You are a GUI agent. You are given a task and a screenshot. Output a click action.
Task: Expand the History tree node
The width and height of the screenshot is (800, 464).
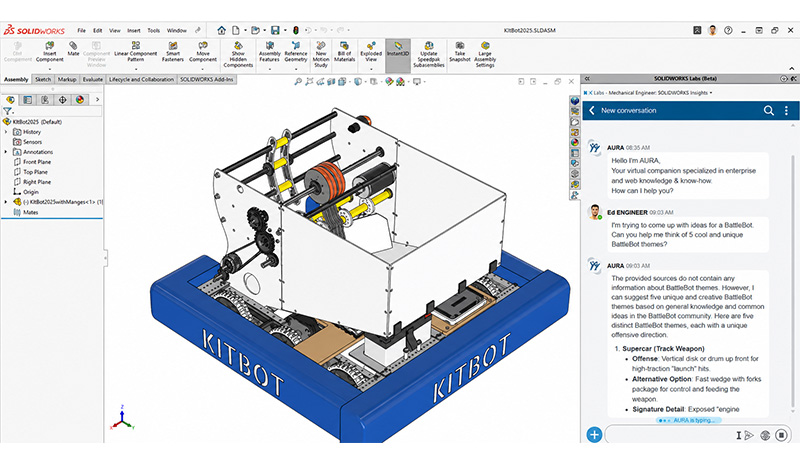point(6,132)
